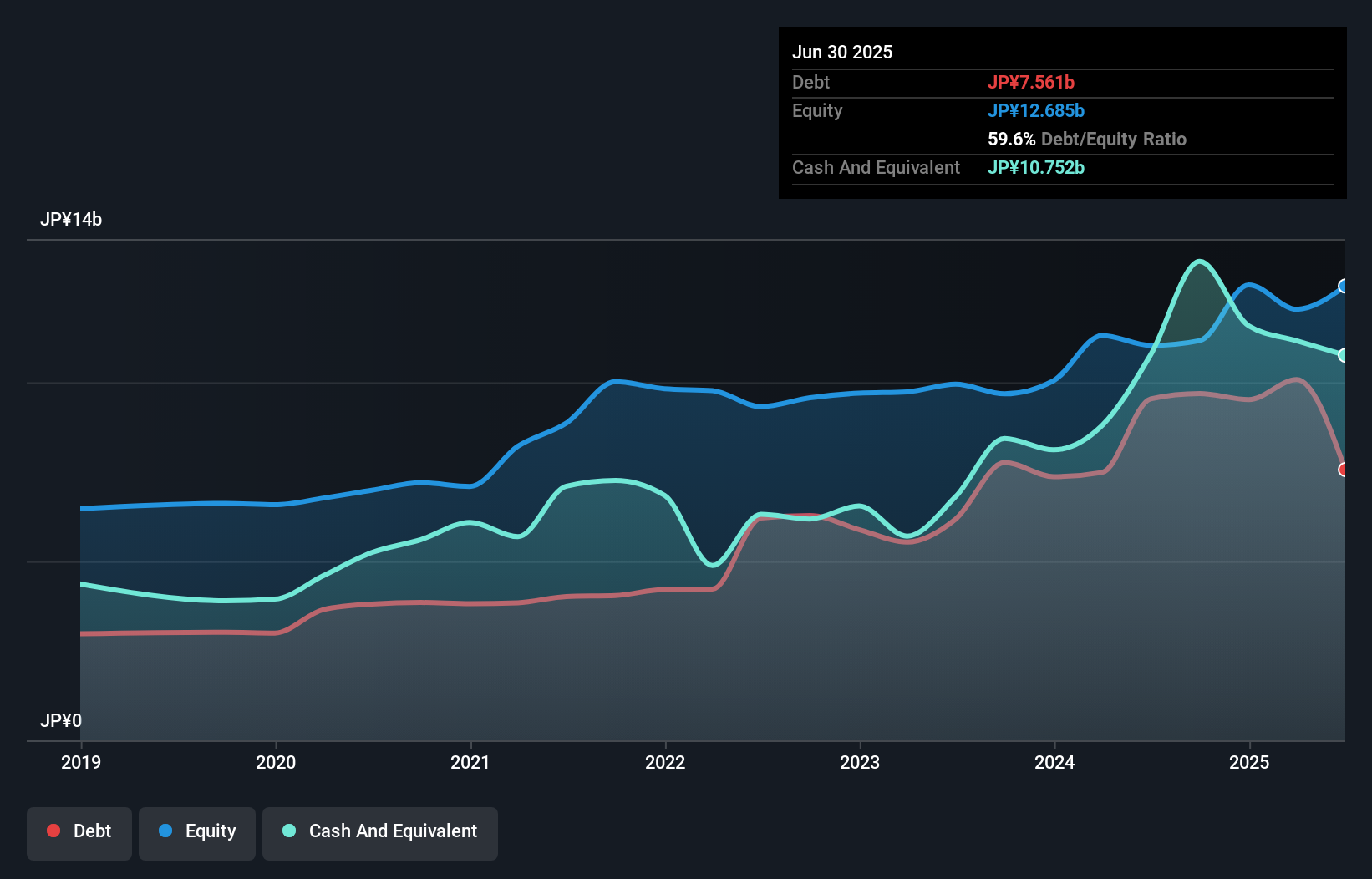Viewport: 1372px width, 879px height.
Task: Select the red Debt endpoint marker
Action: pos(1344,470)
